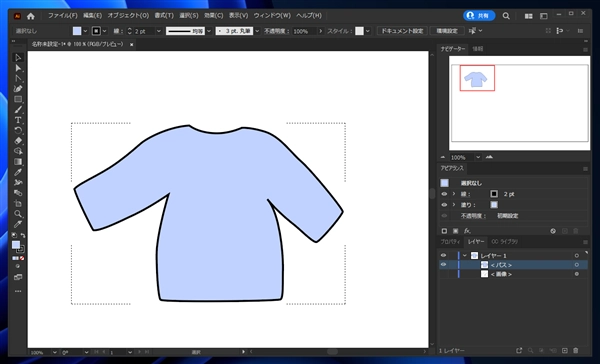Click the Paintbrush tool

18,110
